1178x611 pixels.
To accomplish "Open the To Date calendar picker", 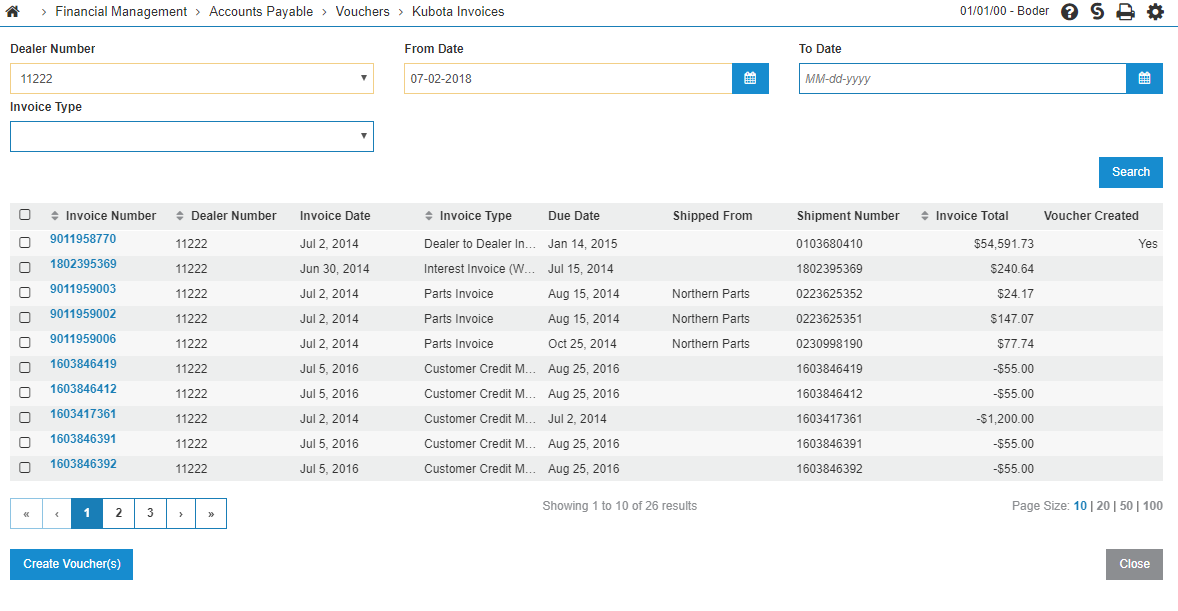I will [1144, 79].
